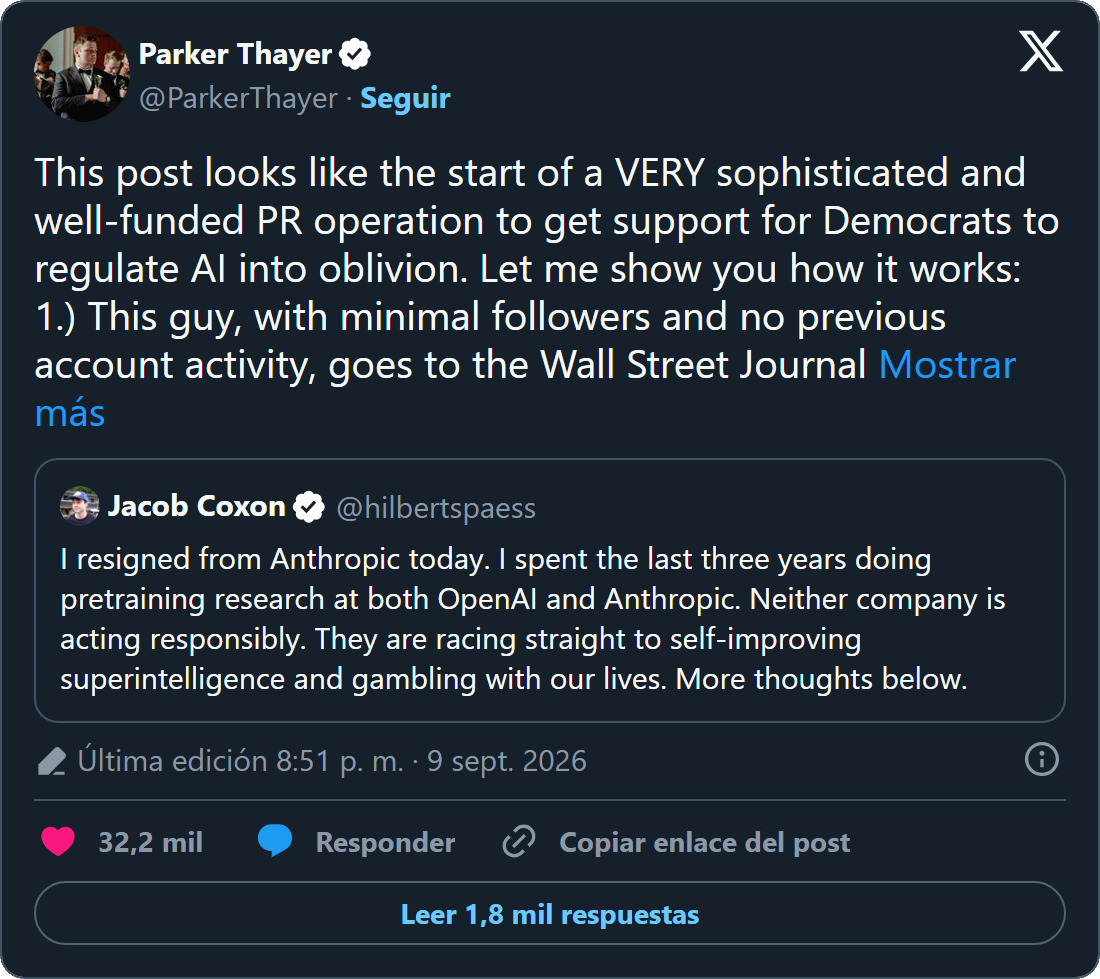Click Parker Thayer's verified badge
This screenshot has width=1100, height=979.
[x=355, y=54]
